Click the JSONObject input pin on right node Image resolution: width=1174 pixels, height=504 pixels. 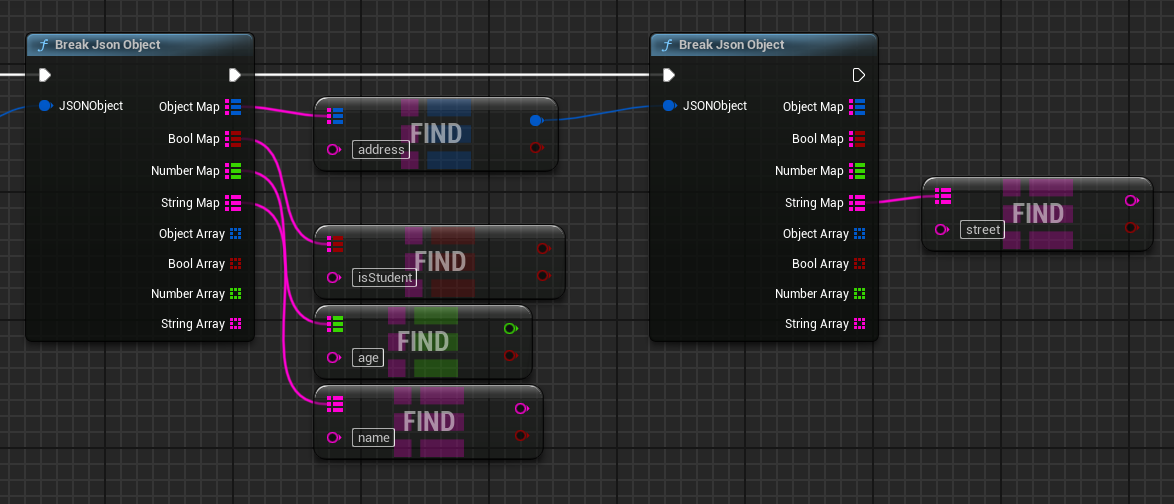coord(668,106)
